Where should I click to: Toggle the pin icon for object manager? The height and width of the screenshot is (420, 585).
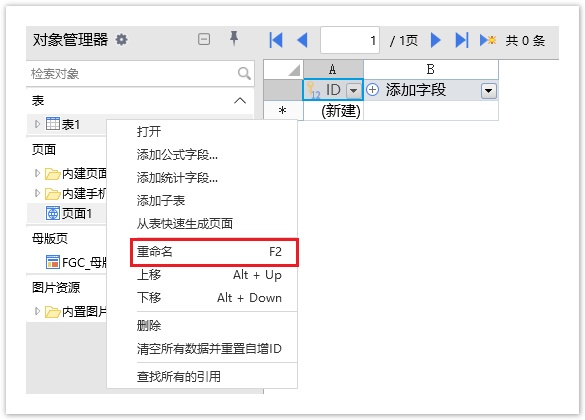coord(234,38)
